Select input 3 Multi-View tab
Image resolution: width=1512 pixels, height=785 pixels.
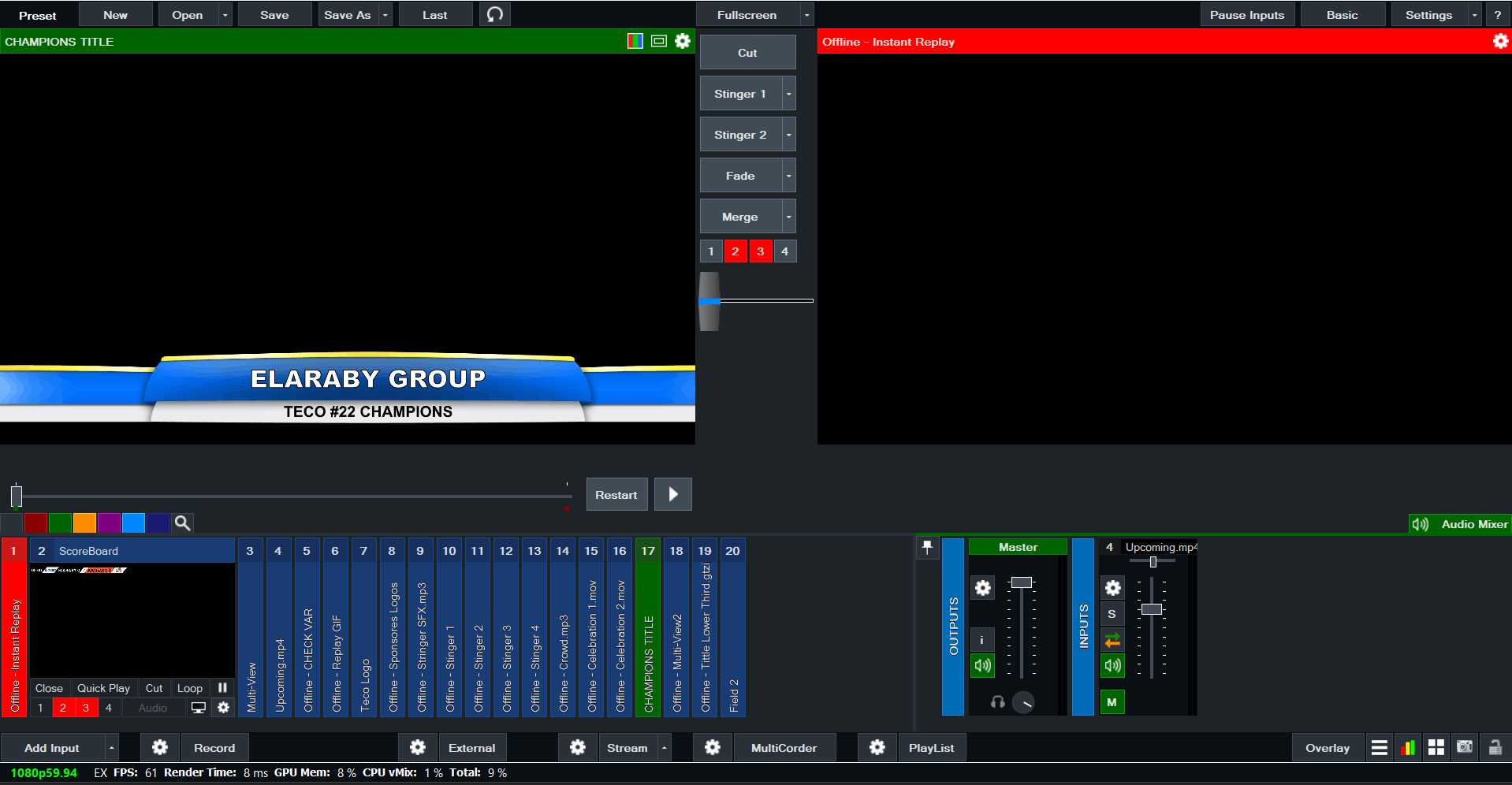[x=250, y=627]
